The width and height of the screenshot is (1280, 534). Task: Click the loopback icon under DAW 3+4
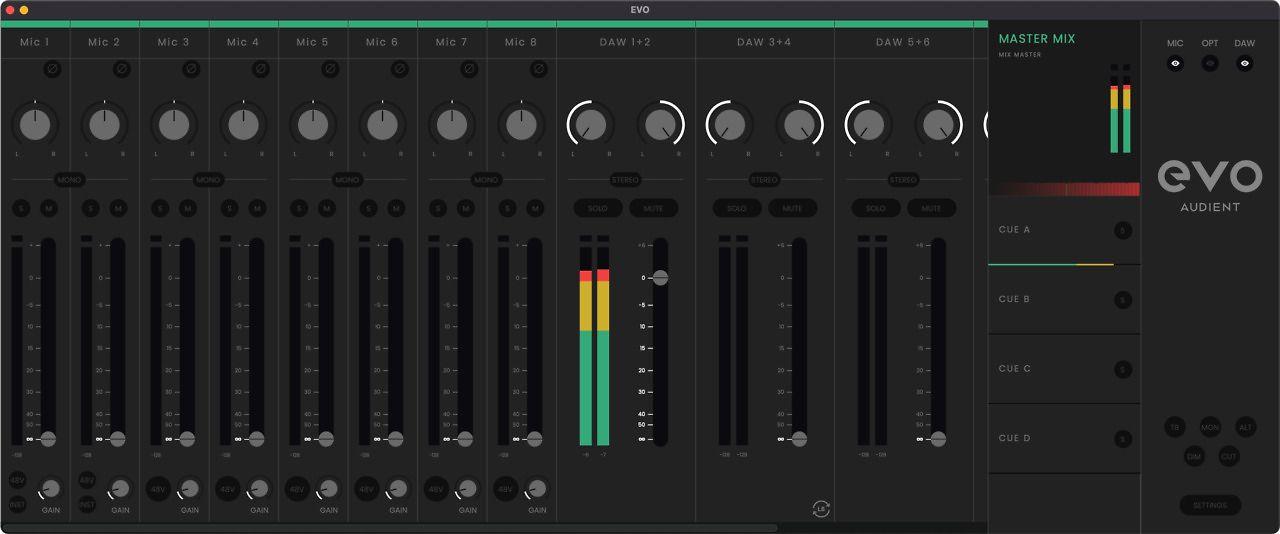pyautogui.click(x=821, y=509)
